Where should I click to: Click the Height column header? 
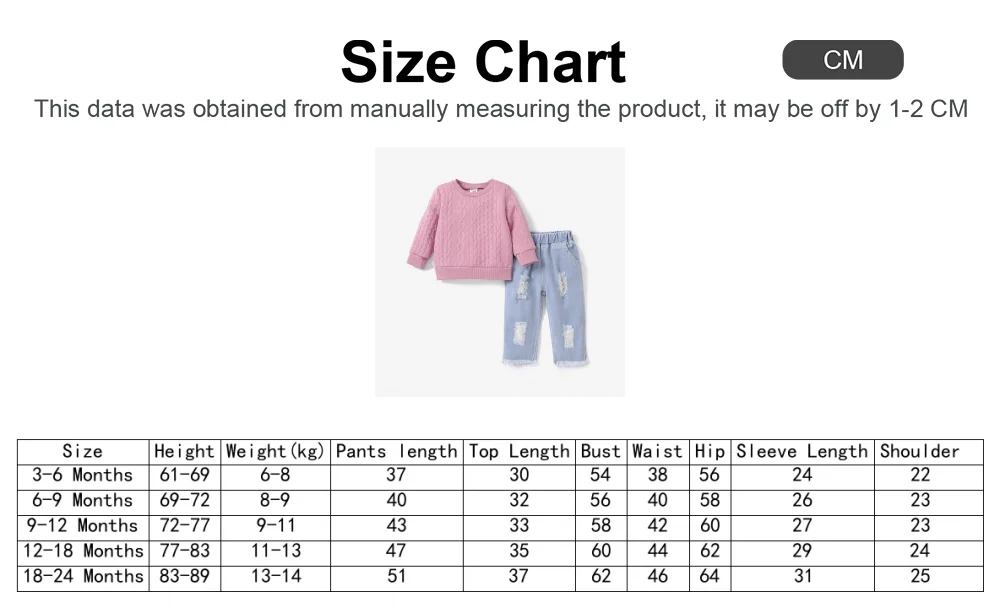point(184,452)
